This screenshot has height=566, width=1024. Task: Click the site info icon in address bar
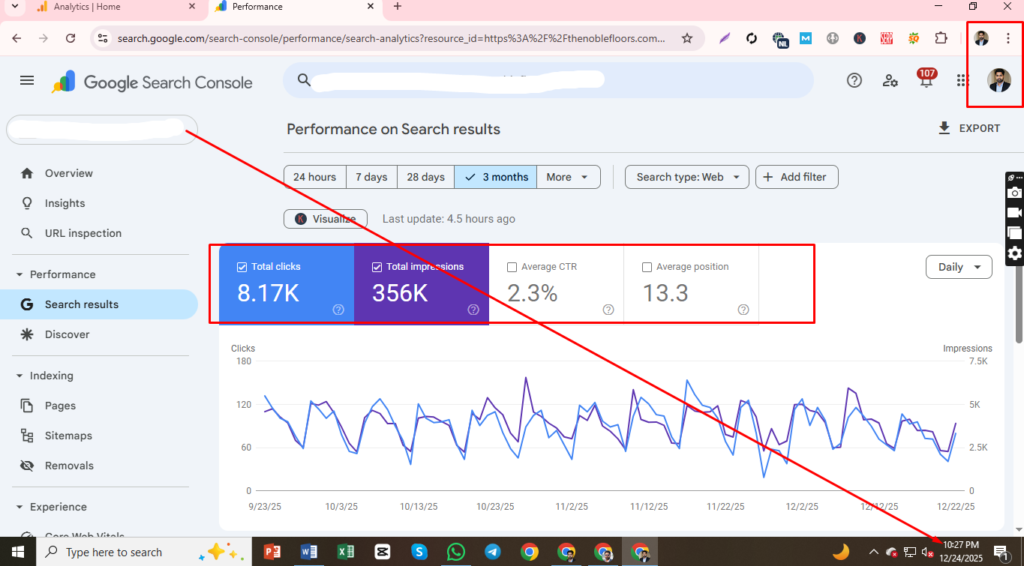(103, 39)
